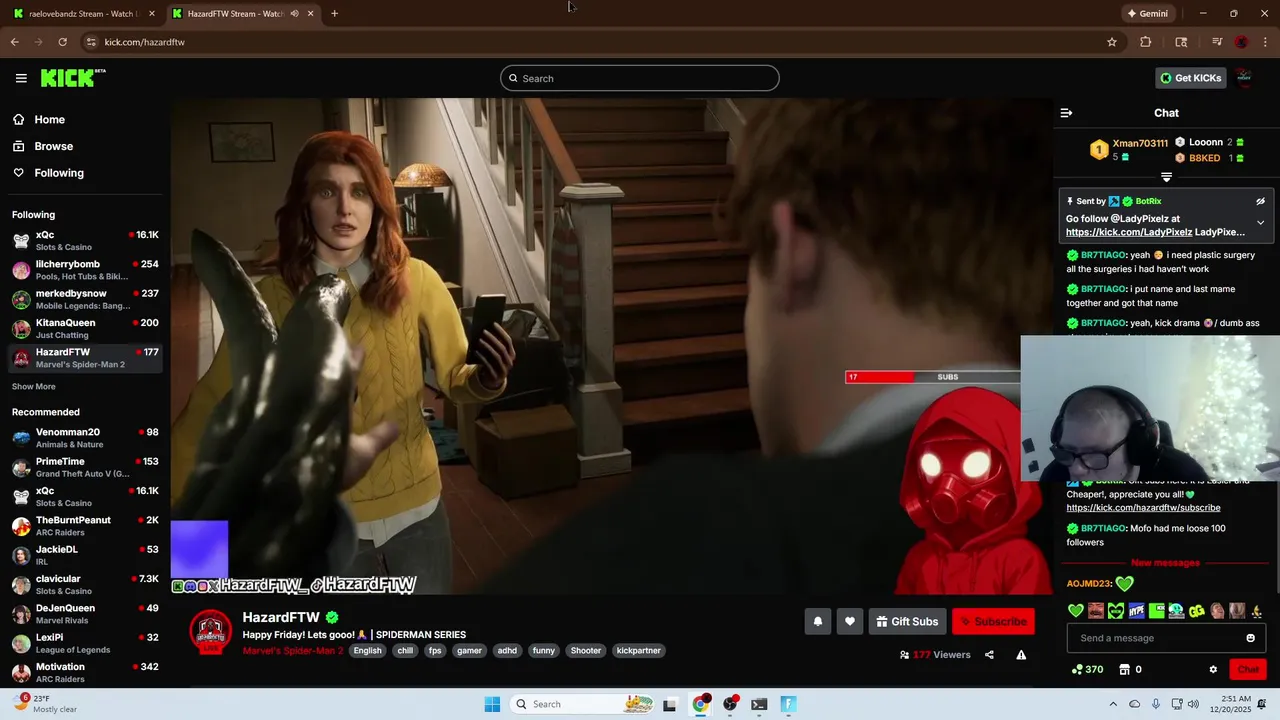Insert banana emote from quick bar
Screen dimensions: 1280x720
pos(1257,611)
